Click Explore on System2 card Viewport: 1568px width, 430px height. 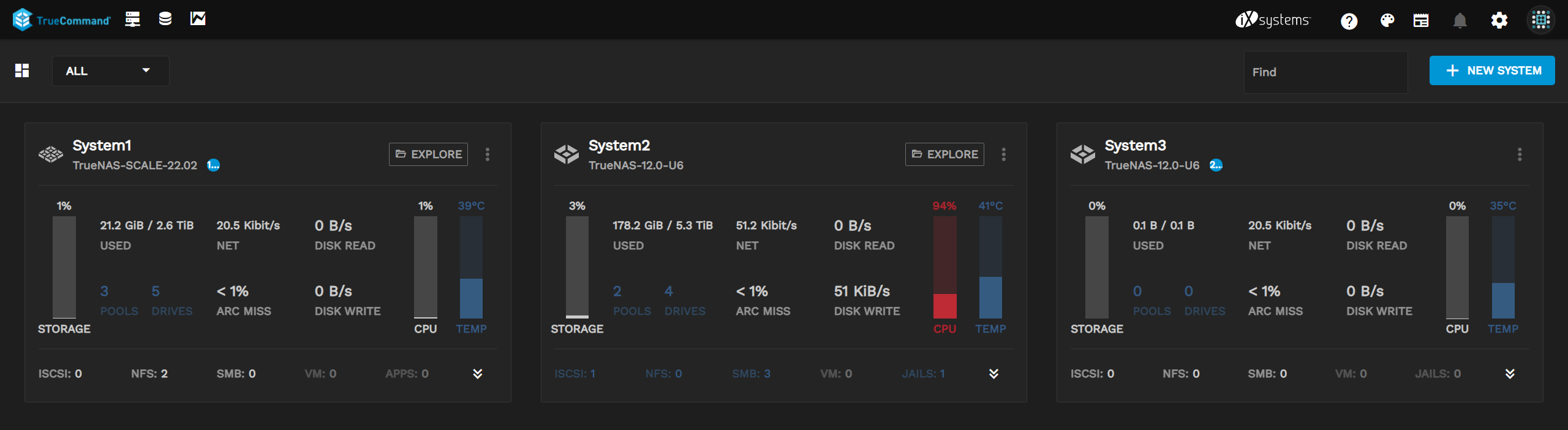(944, 154)
